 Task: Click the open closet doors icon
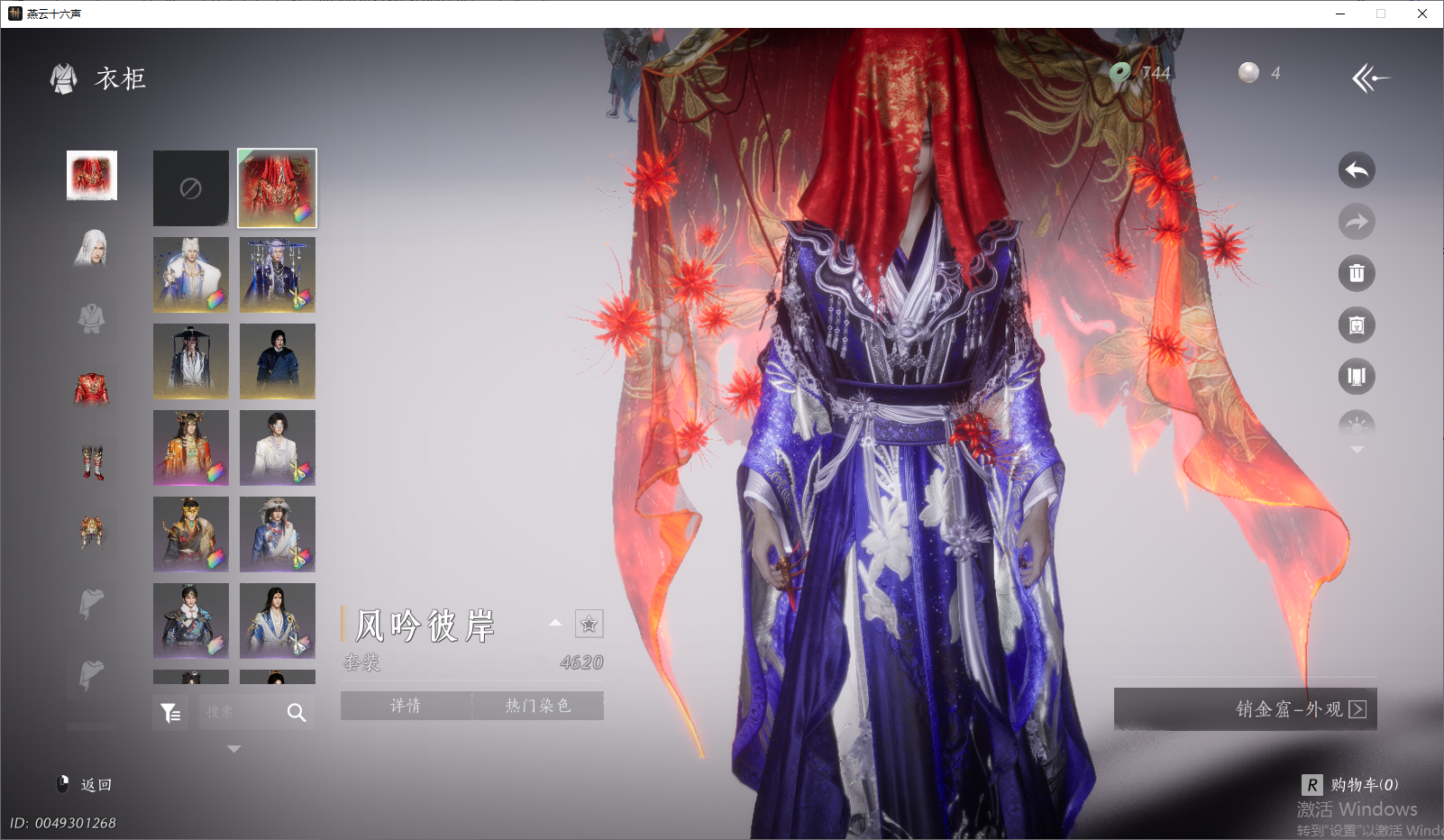1357,377
